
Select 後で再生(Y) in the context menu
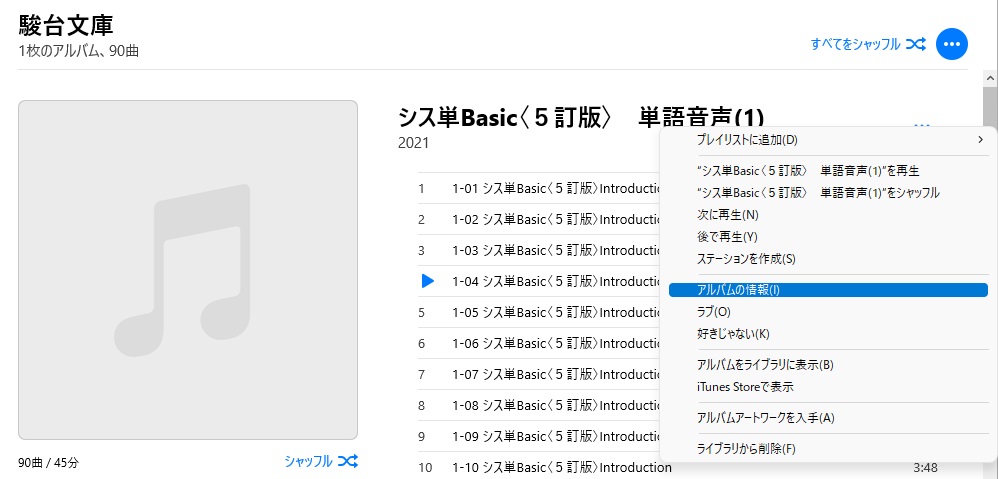[x=829, y=237]
